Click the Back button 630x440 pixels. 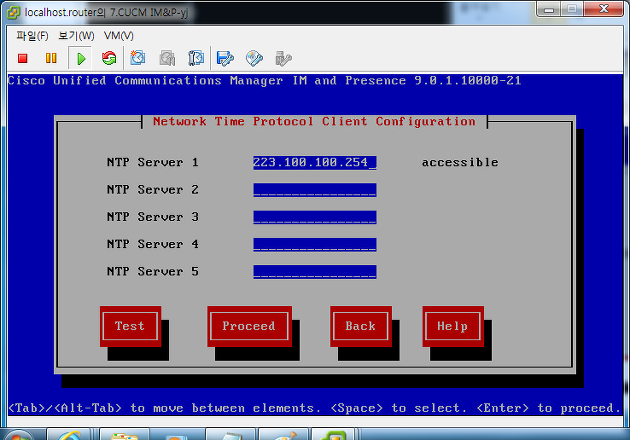coord(361,326)
